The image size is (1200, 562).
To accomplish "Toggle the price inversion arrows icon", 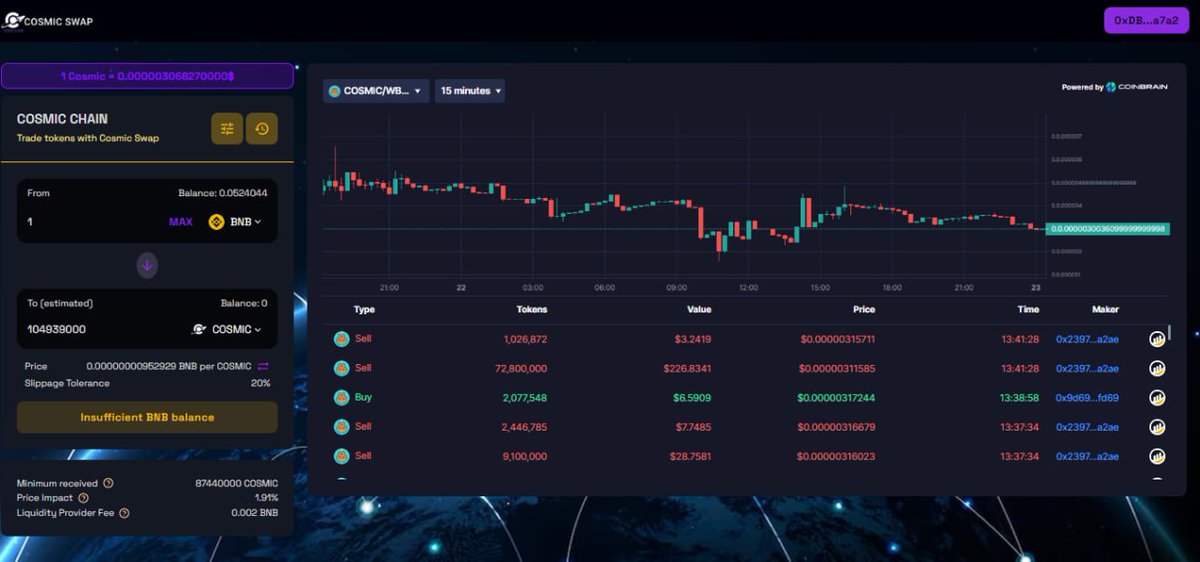I will (x=264, y=366).
